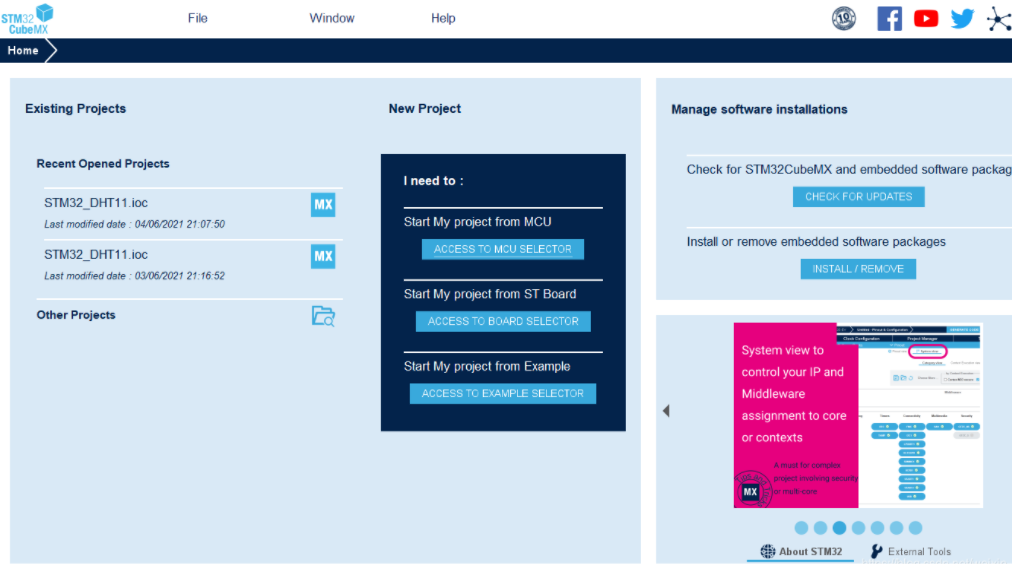Browse other projects folder icon
This screenshot has height=564, width=1012.
[323, 316]
